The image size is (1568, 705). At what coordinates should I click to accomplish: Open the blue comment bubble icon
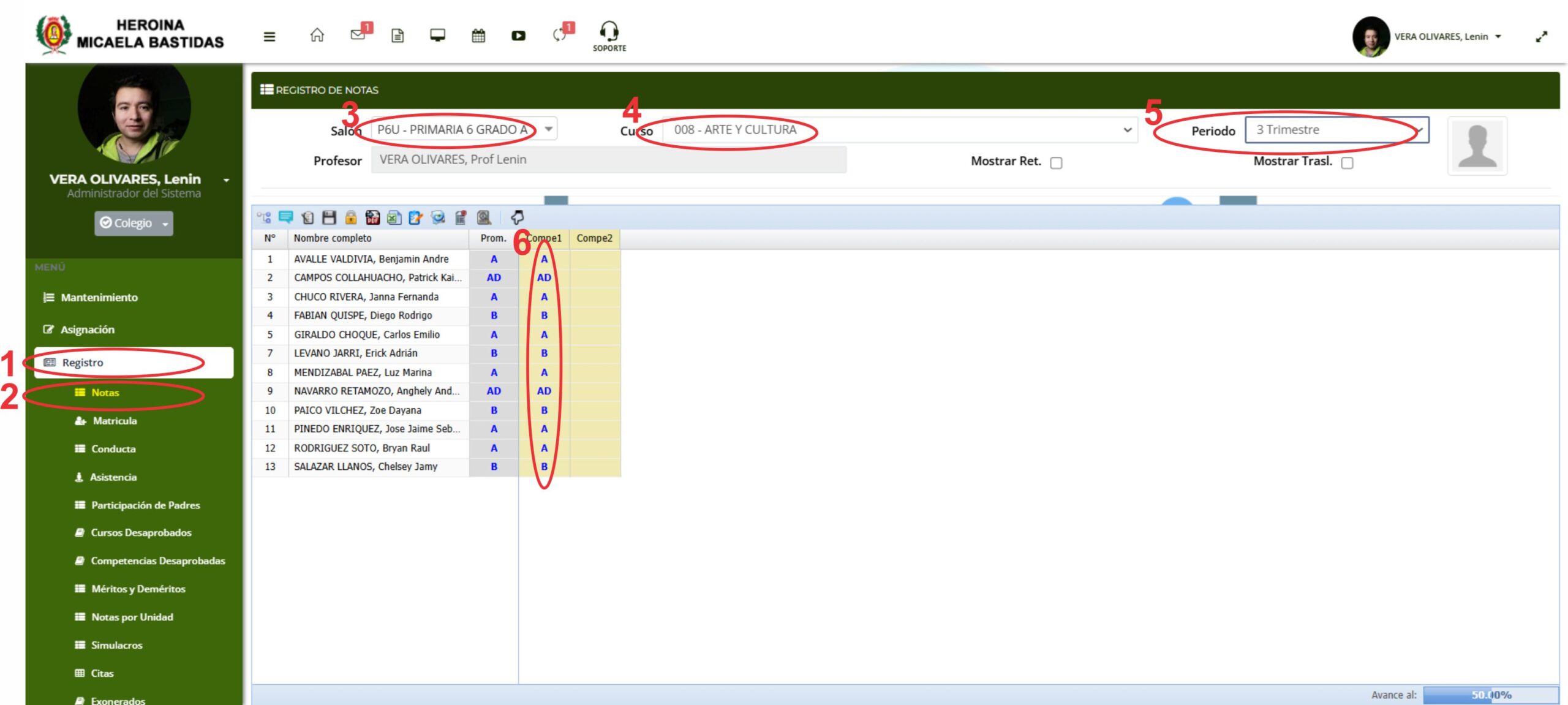tap(285, 217)
